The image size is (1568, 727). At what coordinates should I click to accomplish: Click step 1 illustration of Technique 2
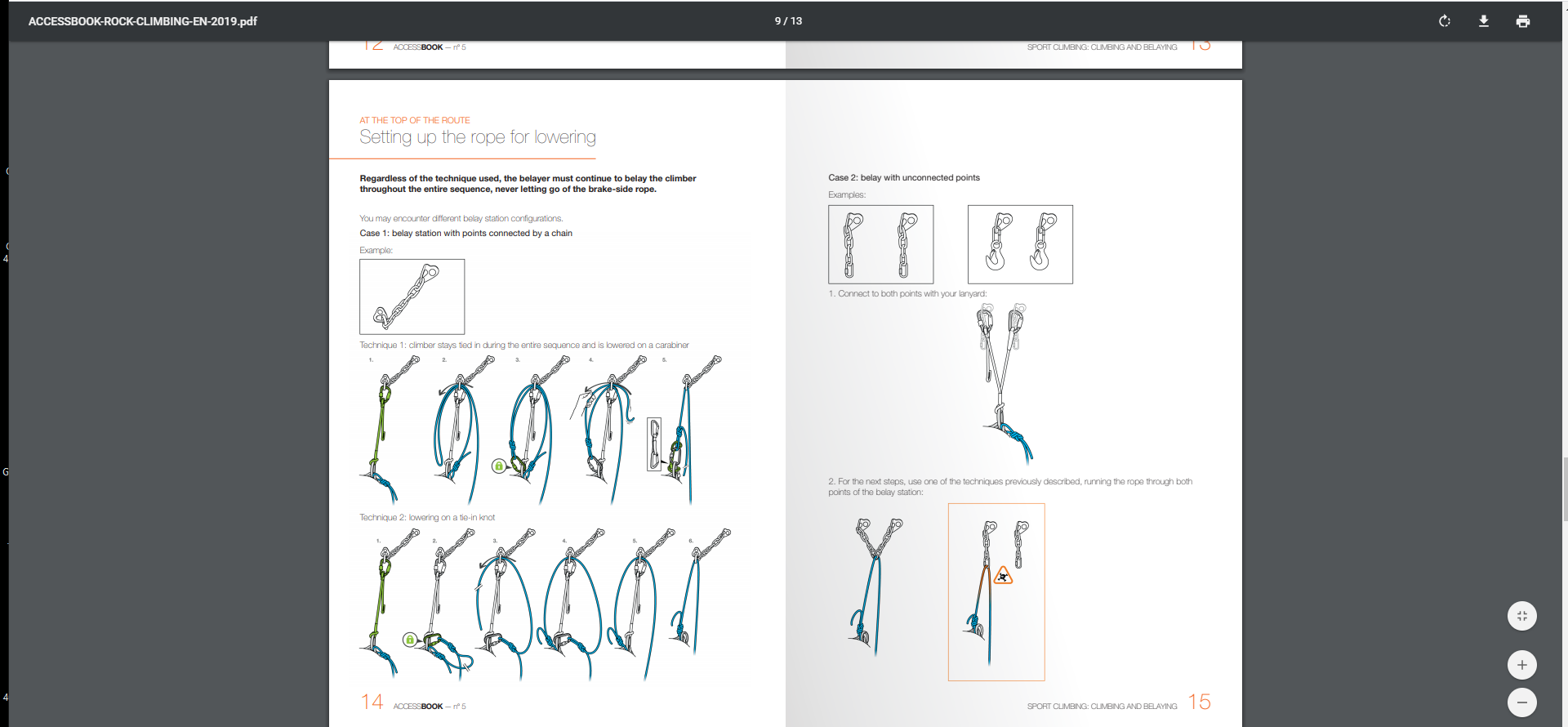[x=390, y=604]
